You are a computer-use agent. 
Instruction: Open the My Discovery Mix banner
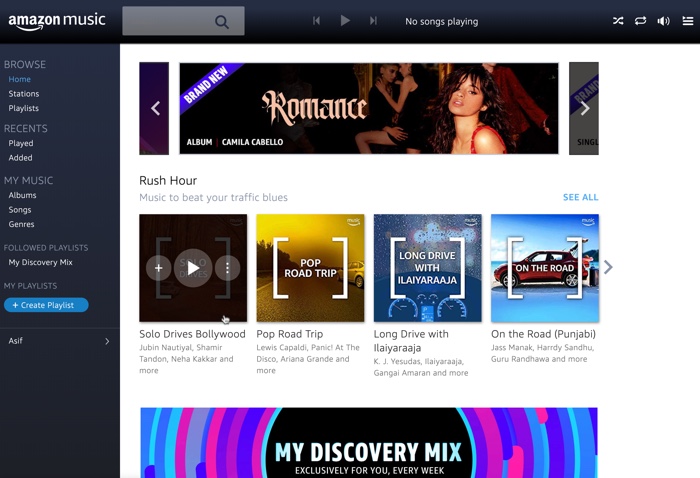[369, 443]
